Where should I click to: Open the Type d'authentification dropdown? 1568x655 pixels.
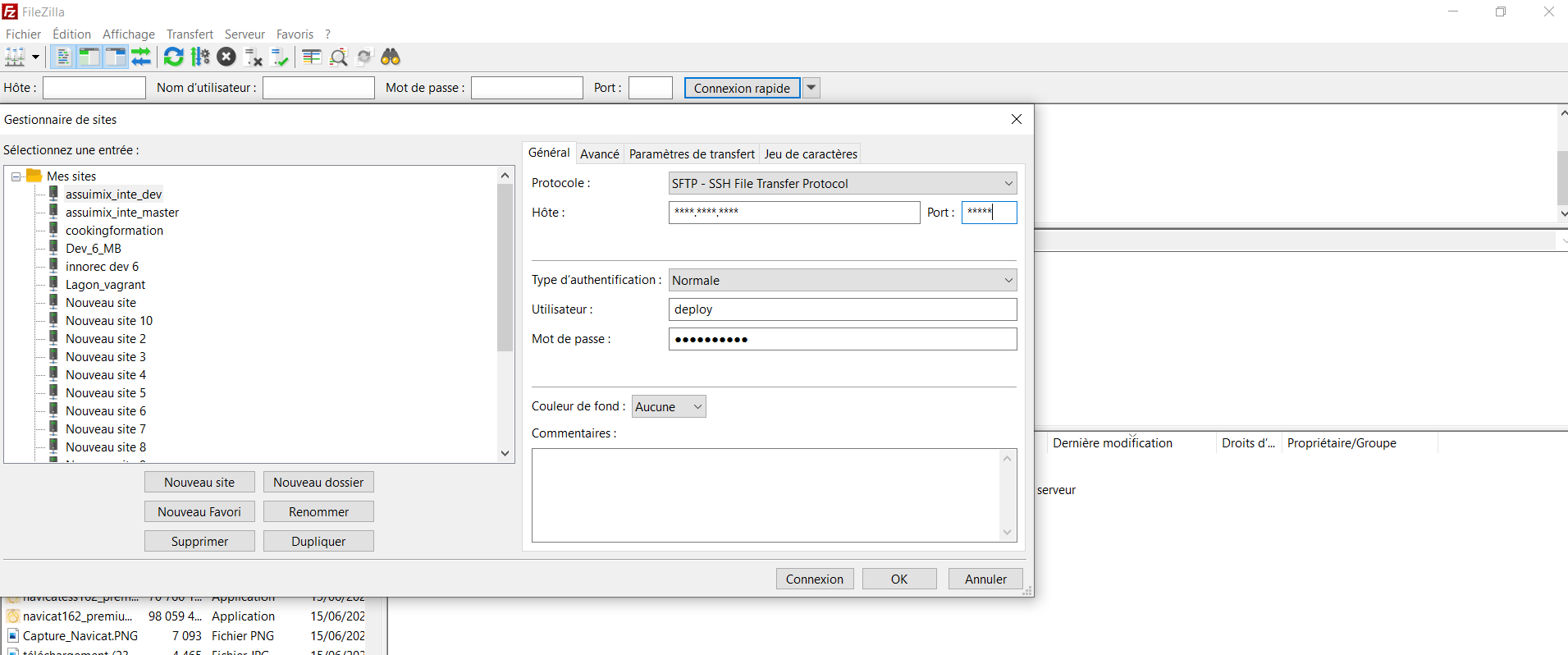tap(843, 280)
